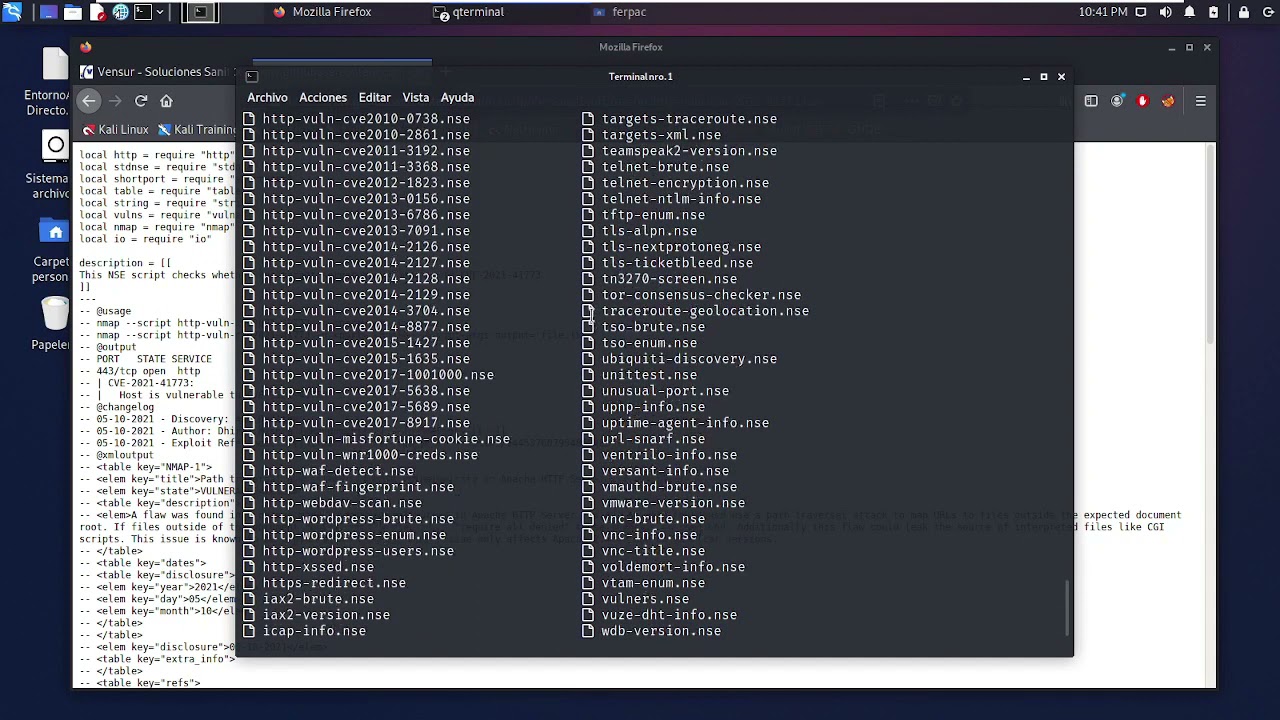Click the 10:41 PM panel clock
The image size is (1280, 720).
click(1103, 12)
